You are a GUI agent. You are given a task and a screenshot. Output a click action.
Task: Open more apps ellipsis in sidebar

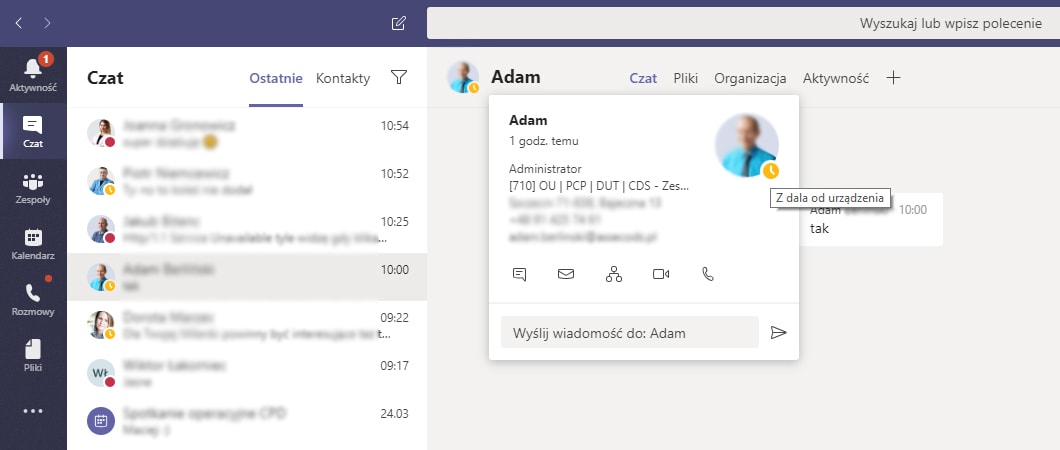point(33,411)
